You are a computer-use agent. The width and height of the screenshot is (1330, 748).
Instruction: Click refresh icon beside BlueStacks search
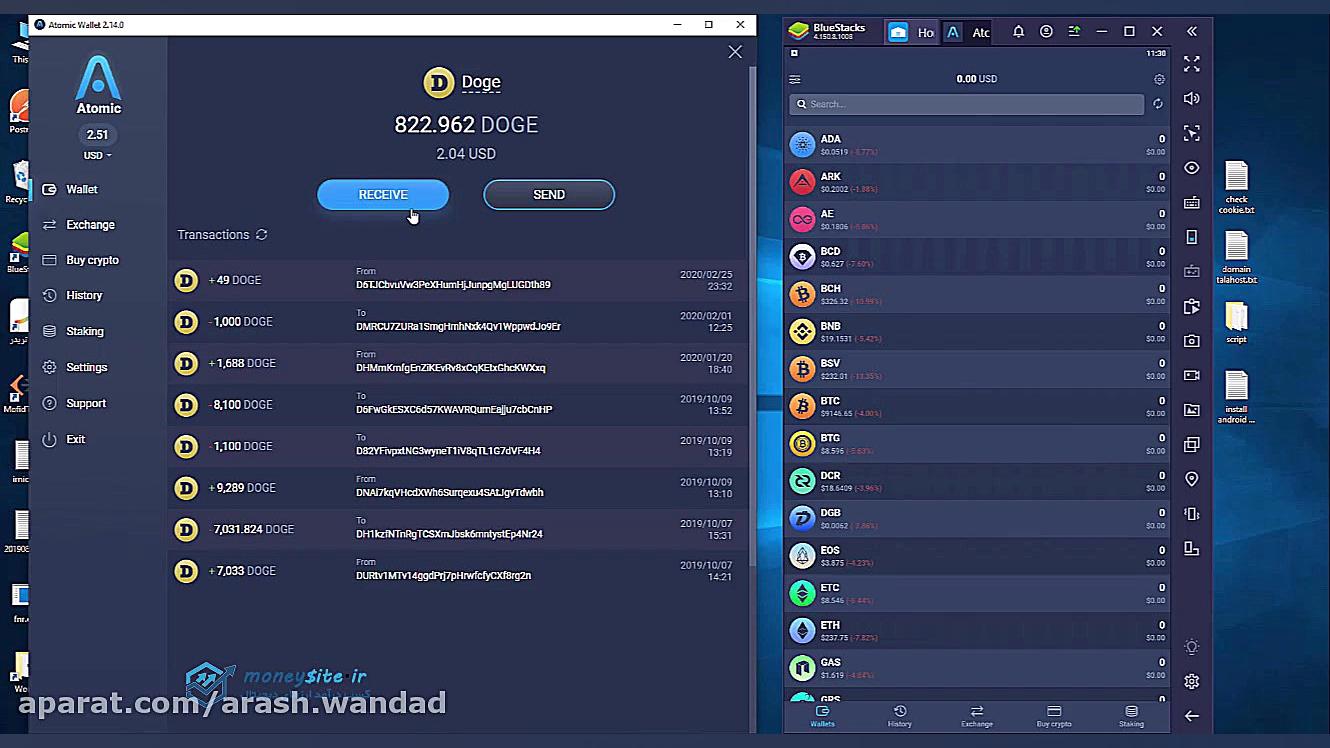pyautogui.click(x=1158, y=104)
